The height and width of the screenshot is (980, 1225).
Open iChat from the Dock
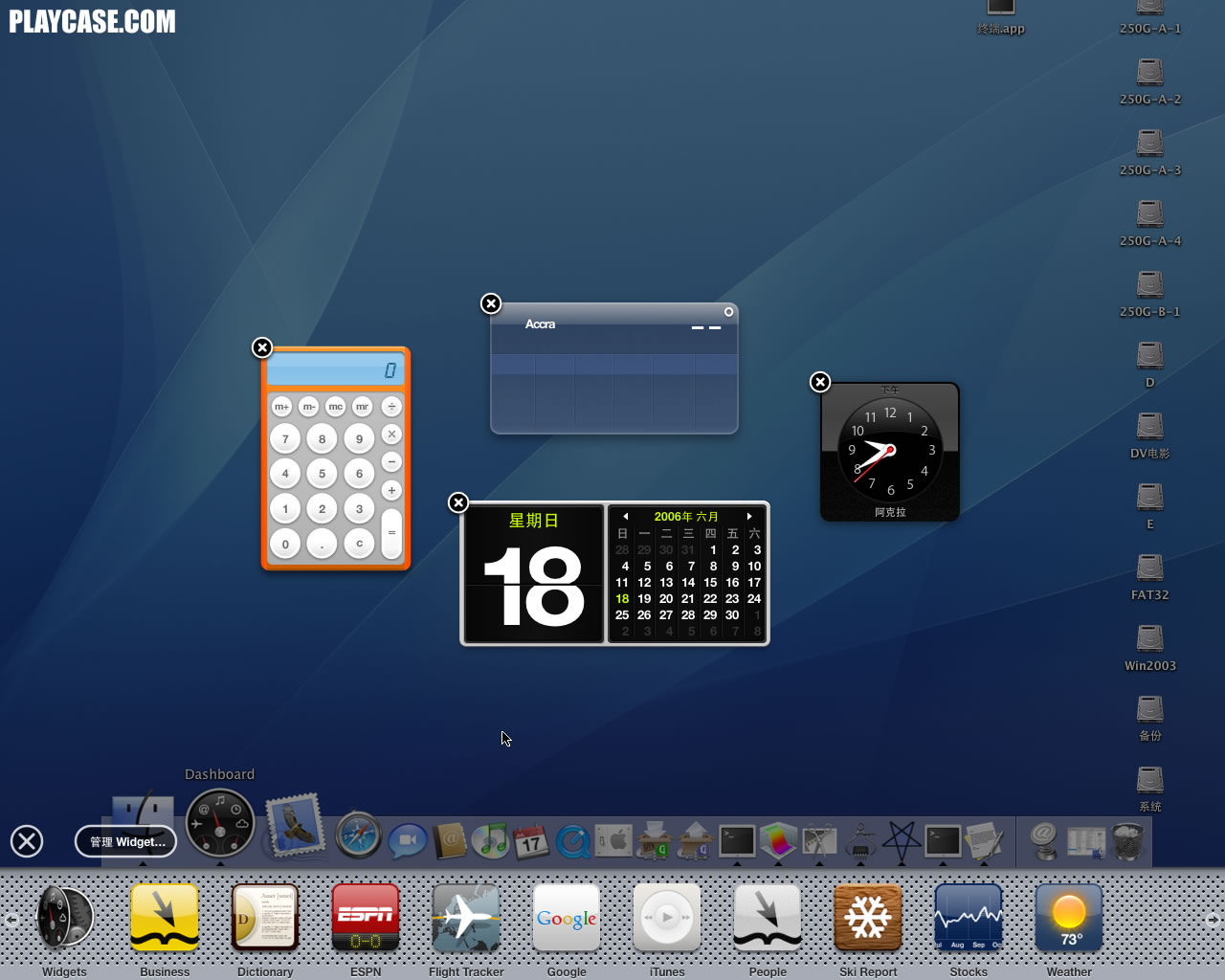408,839
